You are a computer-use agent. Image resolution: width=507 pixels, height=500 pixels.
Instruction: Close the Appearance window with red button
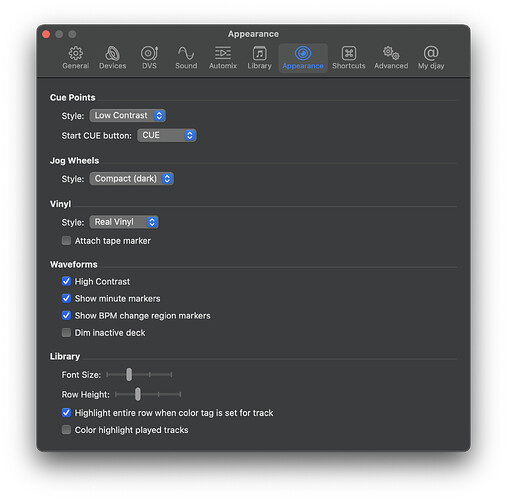[x=46, y=34]
